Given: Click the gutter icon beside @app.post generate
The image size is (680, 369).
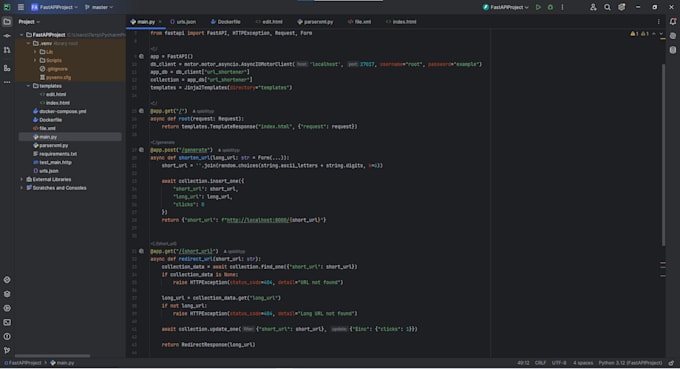Looking at the screenshot, I should (x=141, y=150).
